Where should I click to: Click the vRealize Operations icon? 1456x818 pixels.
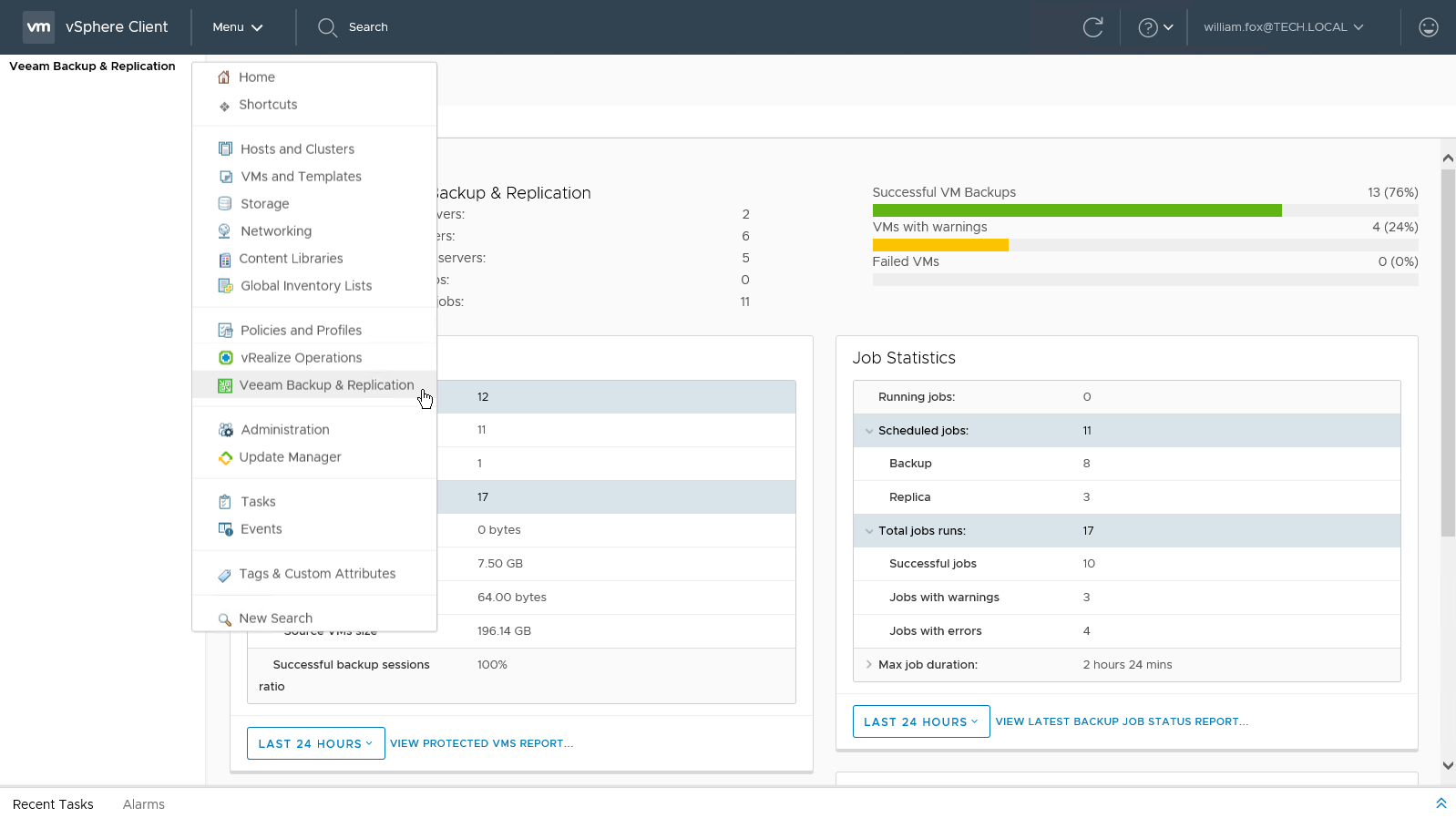(225, 358)
